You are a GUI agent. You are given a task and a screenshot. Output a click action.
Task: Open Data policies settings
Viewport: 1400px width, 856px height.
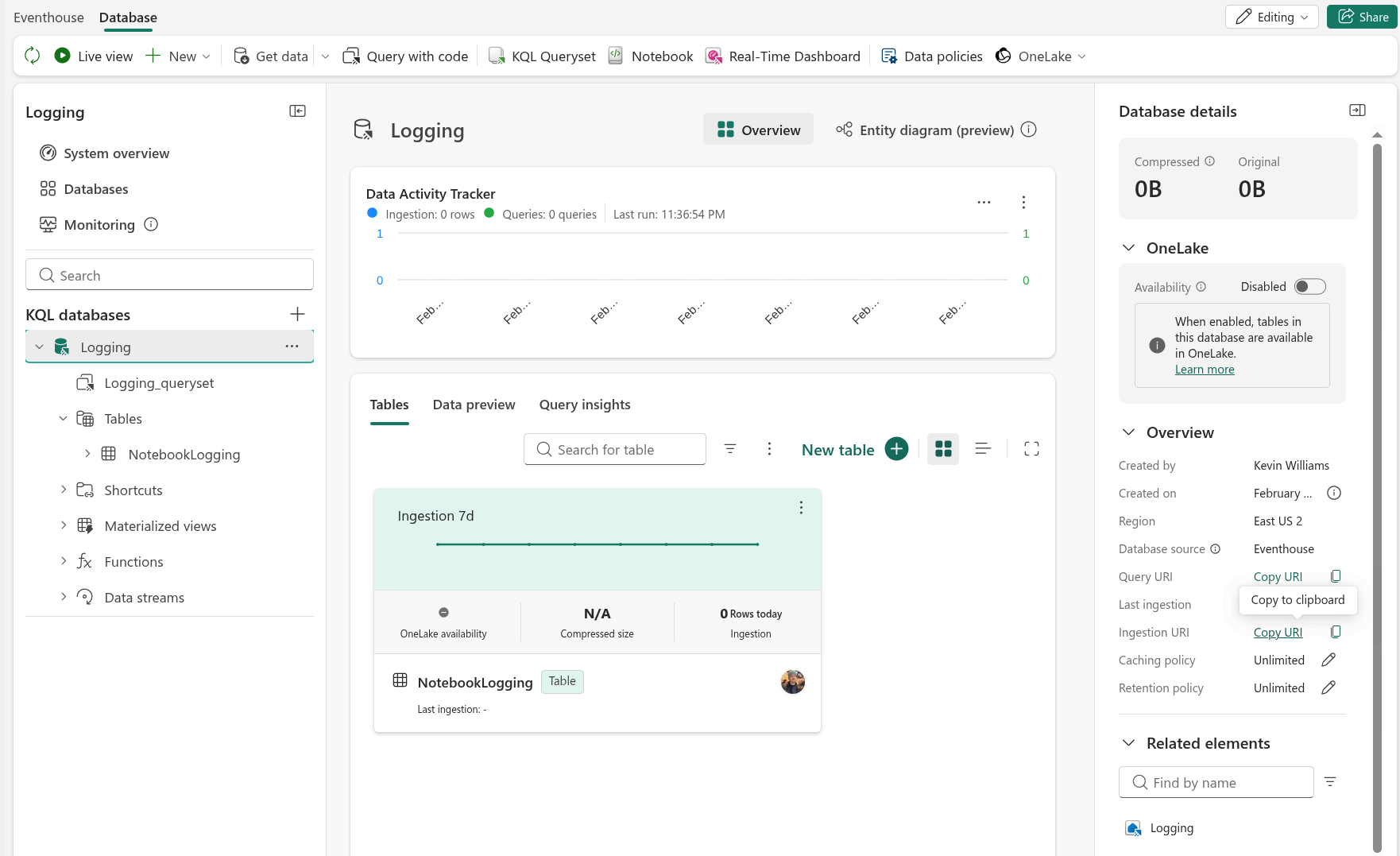931,56
